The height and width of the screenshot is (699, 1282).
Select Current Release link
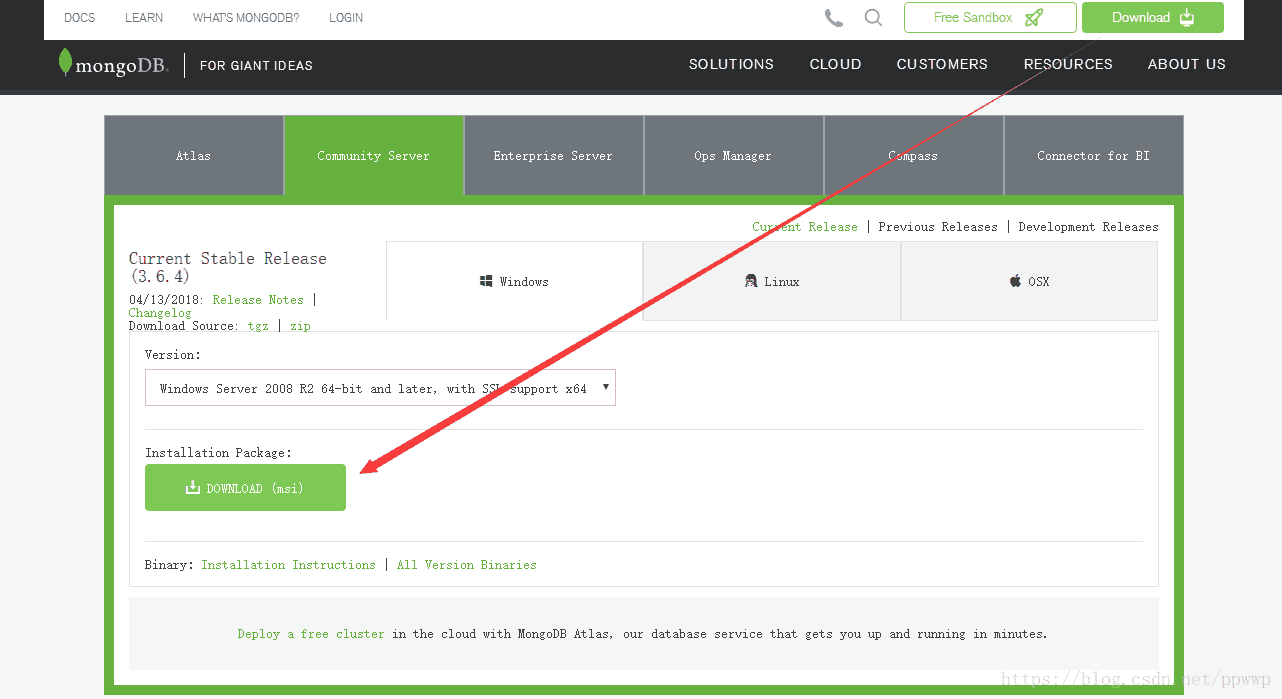[805, 227]
